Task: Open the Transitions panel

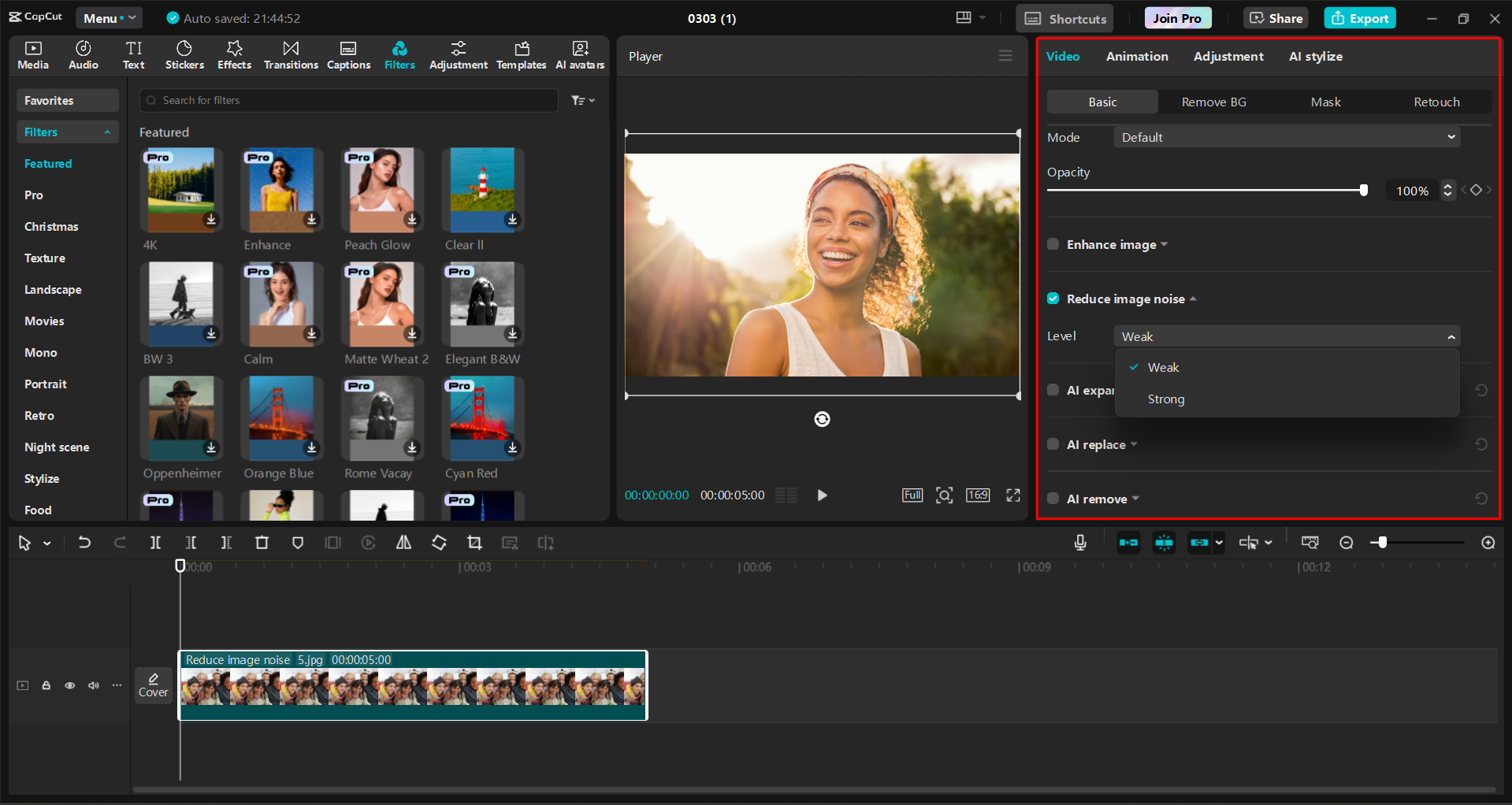Action: [291, 55]
